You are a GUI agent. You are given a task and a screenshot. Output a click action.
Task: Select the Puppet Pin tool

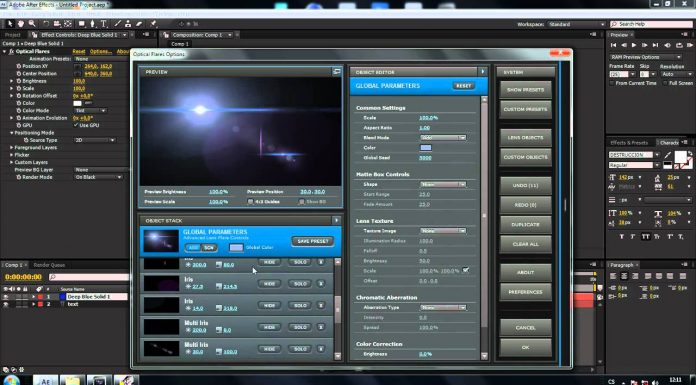(154, 24)
